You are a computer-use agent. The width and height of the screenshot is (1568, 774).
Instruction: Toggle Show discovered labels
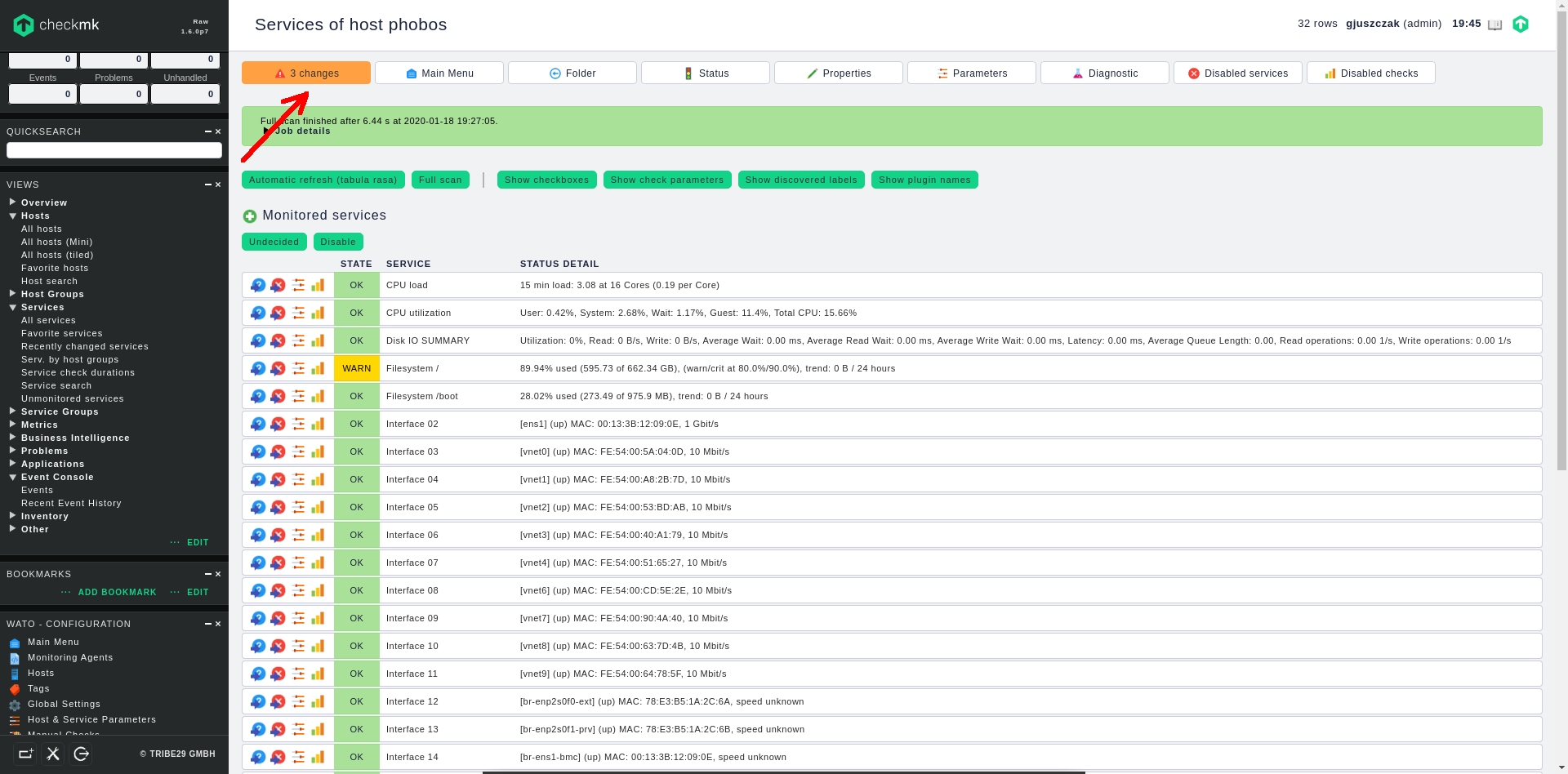800,180
